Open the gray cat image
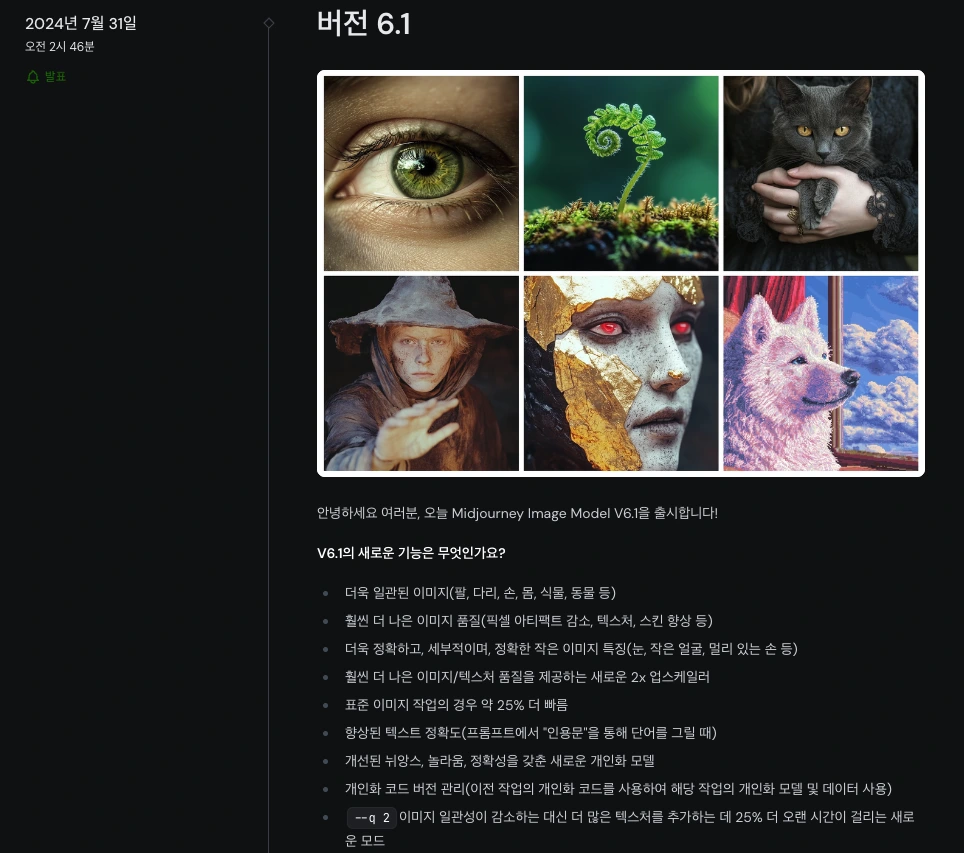964x853 pixels. click(821, 173)
